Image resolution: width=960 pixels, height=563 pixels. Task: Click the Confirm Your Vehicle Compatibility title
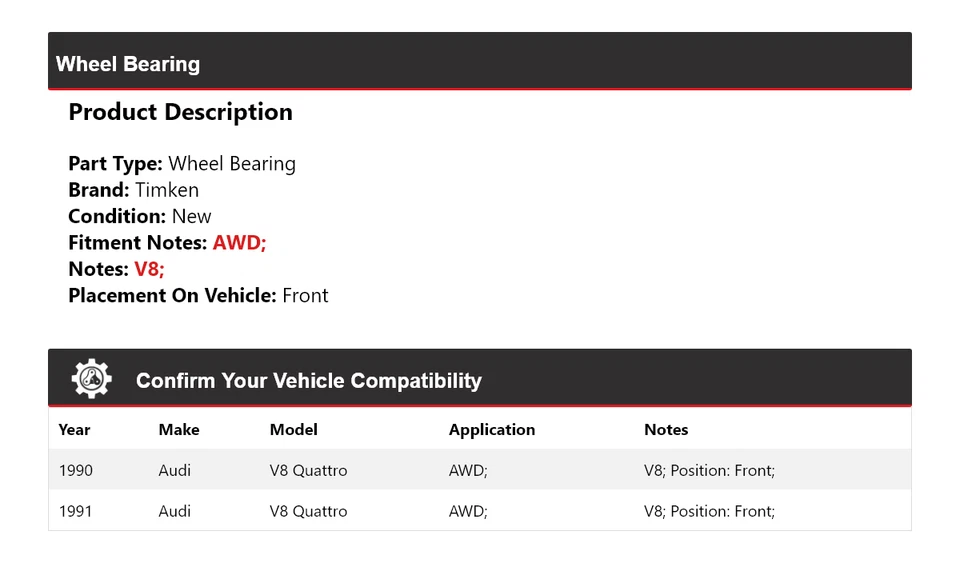tap(308, 381)
